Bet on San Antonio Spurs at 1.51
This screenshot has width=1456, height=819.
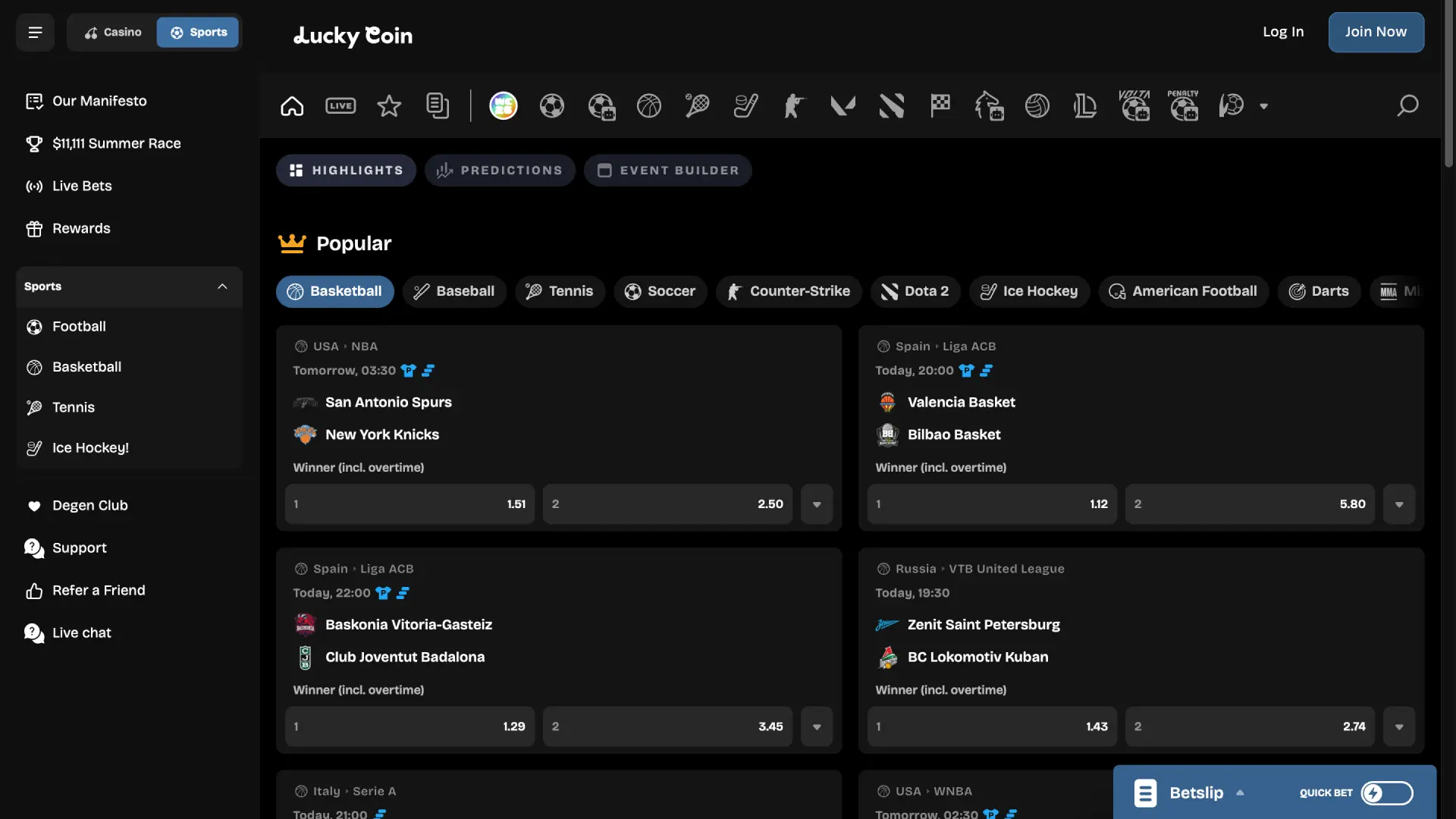pyautogui.click(x=409, y=504)
